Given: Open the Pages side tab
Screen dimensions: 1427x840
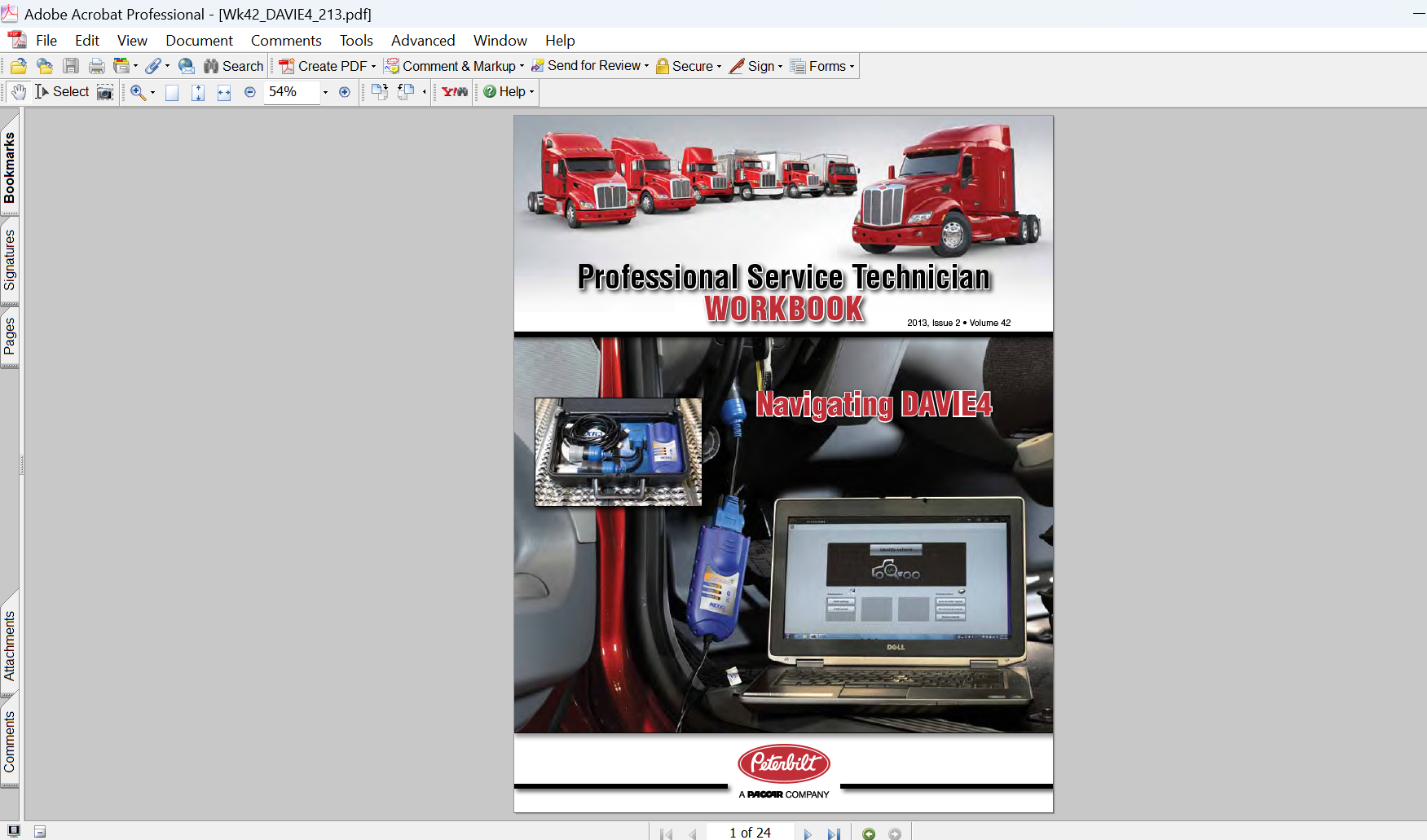Looking at the screenshot, I should tap(10, 336).
